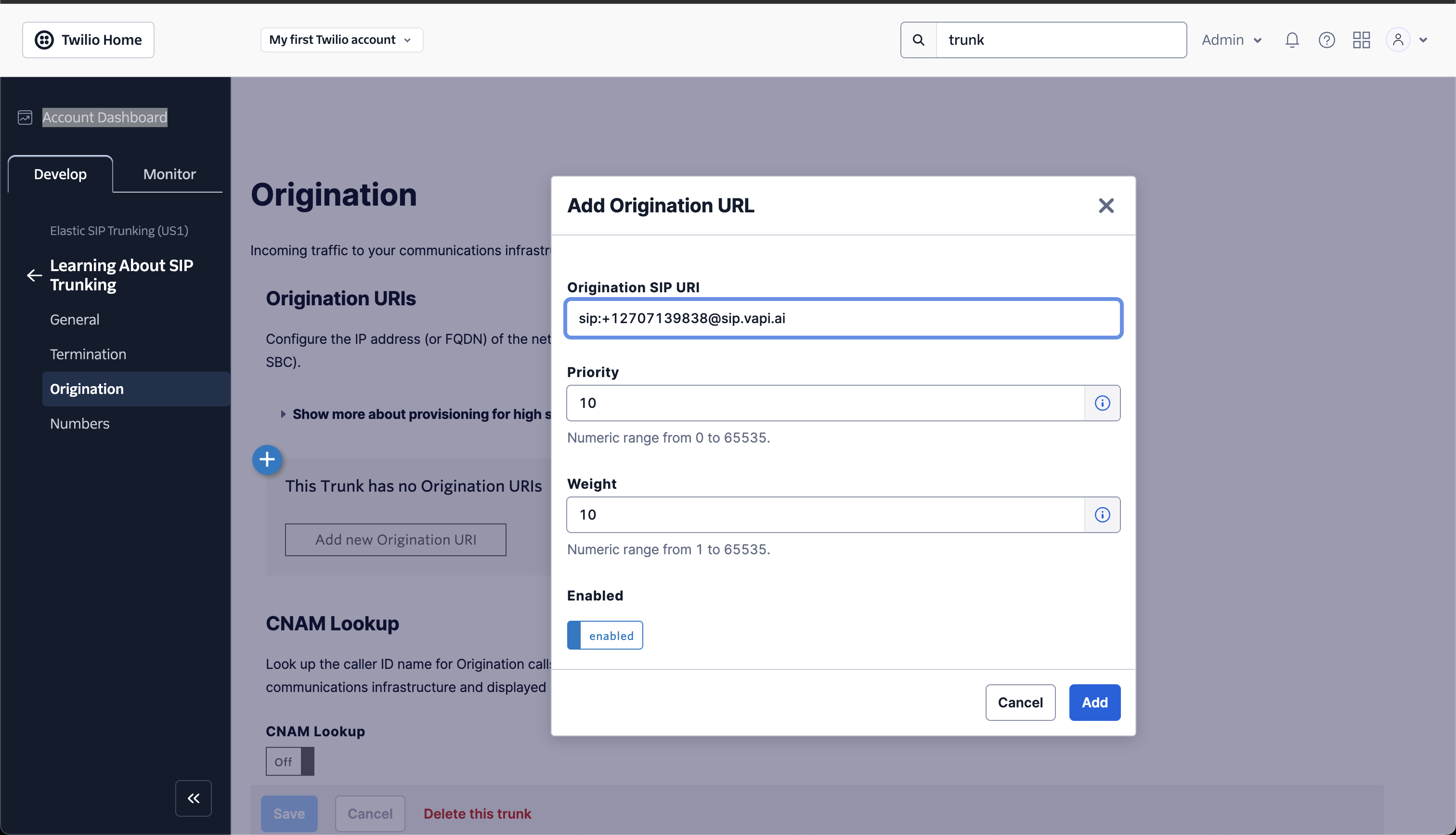Click the blue plus icon to add Origination URI
Screen dimensions: 1456x835
pos(267,459)
